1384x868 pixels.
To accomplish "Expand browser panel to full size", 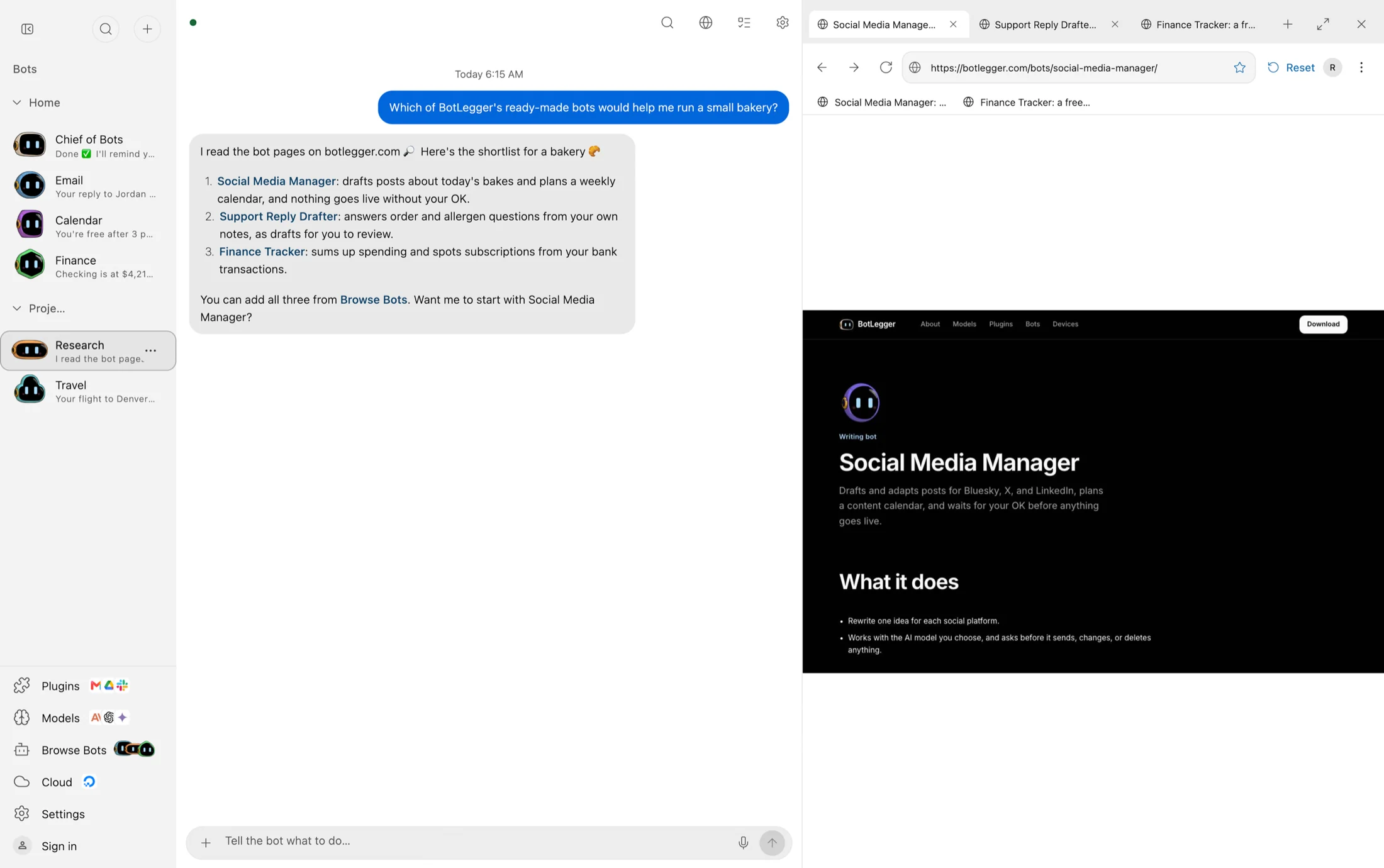I will 1323,25.
